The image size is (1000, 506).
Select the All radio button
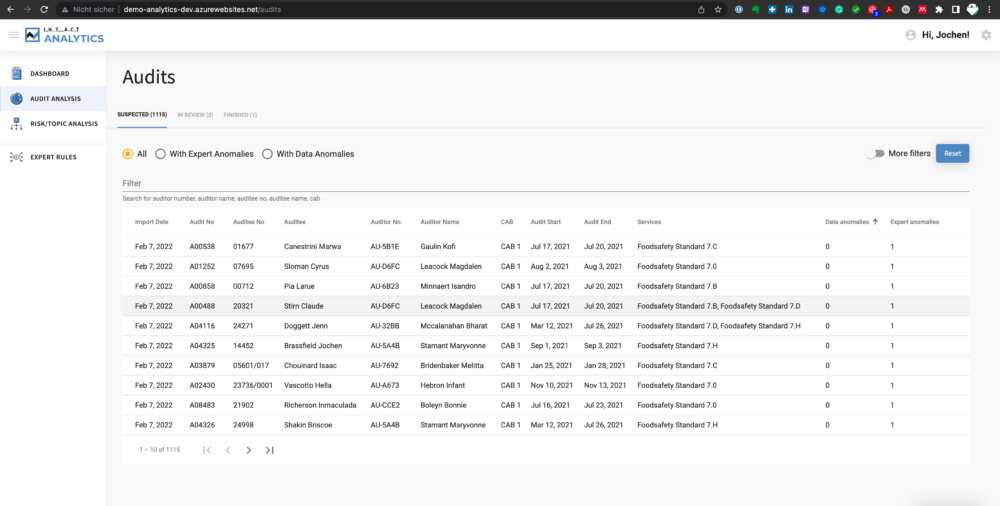pos(128,154)
